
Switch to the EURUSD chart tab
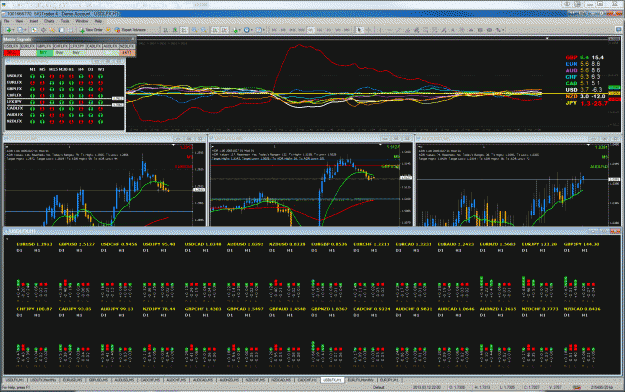pos(72,380)
